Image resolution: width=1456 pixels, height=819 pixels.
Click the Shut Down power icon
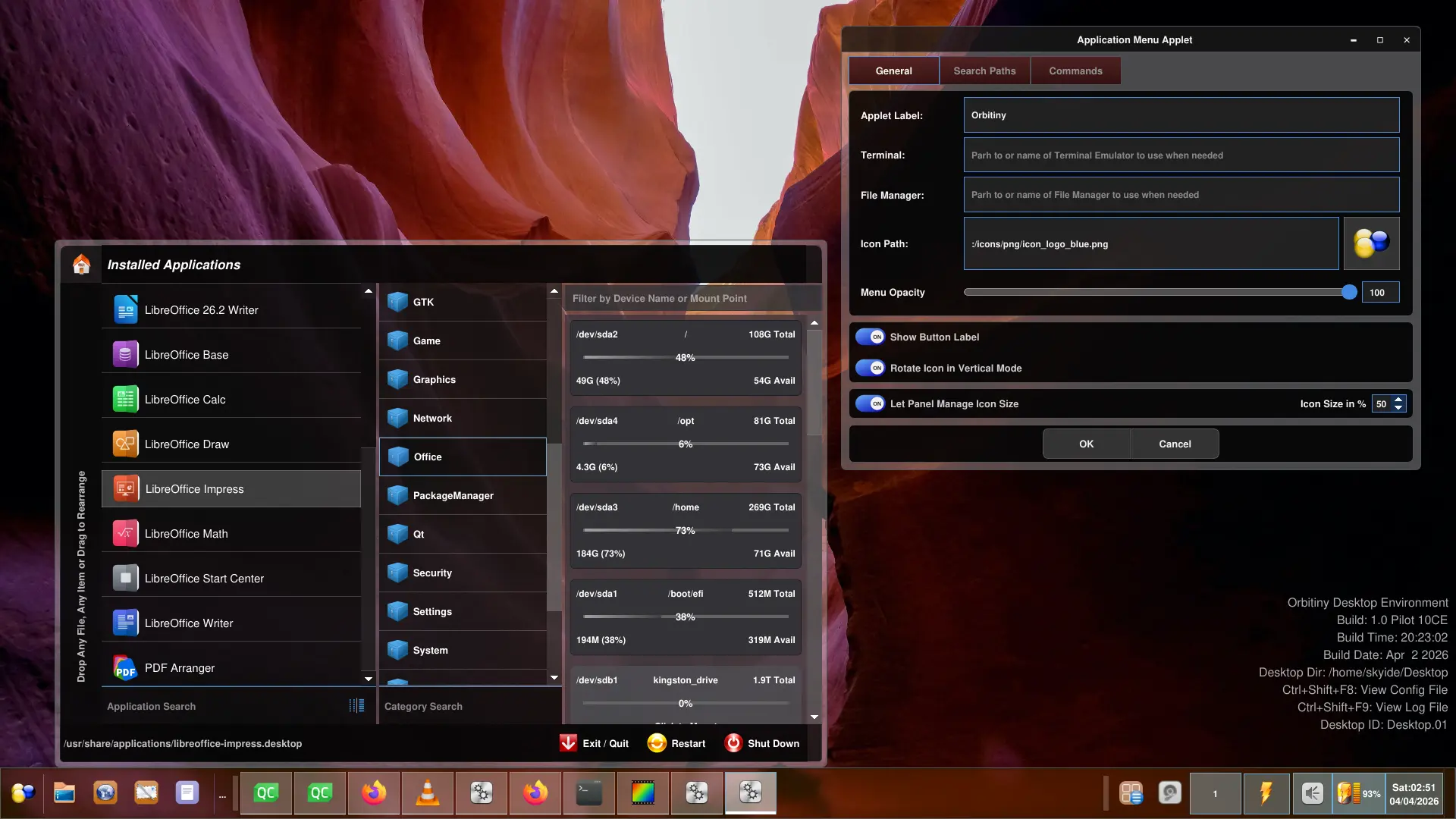[733, 743]
